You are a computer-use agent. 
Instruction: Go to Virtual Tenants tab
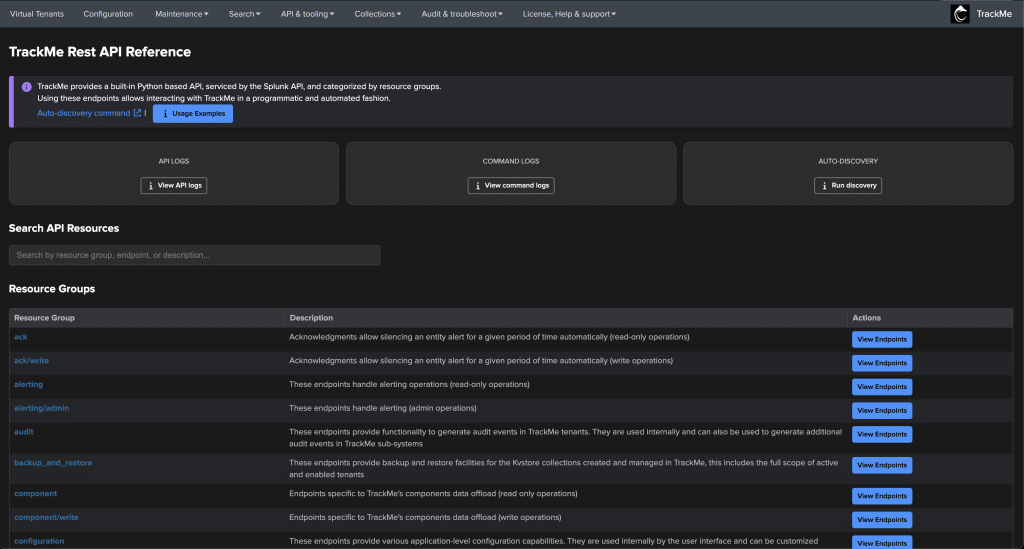tap(36, 14)
